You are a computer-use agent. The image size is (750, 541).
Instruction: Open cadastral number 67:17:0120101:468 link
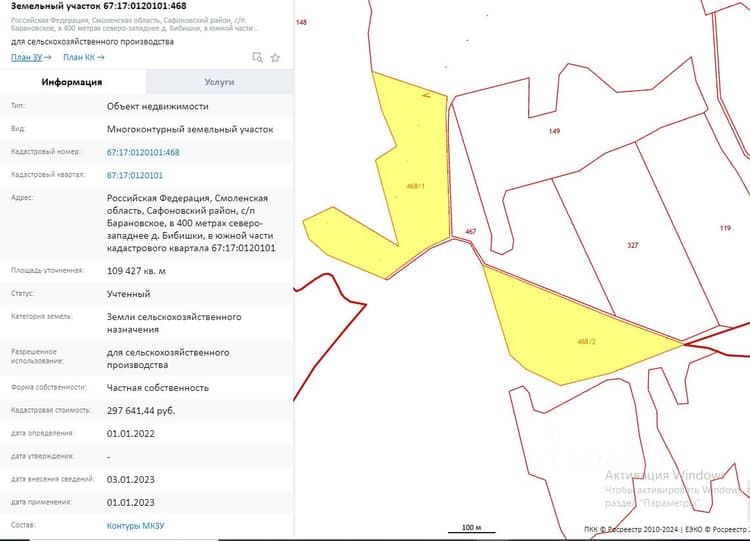(x=143, y=152)
